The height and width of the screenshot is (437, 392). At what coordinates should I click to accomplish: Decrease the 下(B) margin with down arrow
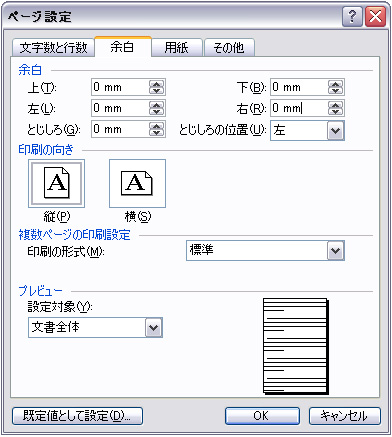335,91
